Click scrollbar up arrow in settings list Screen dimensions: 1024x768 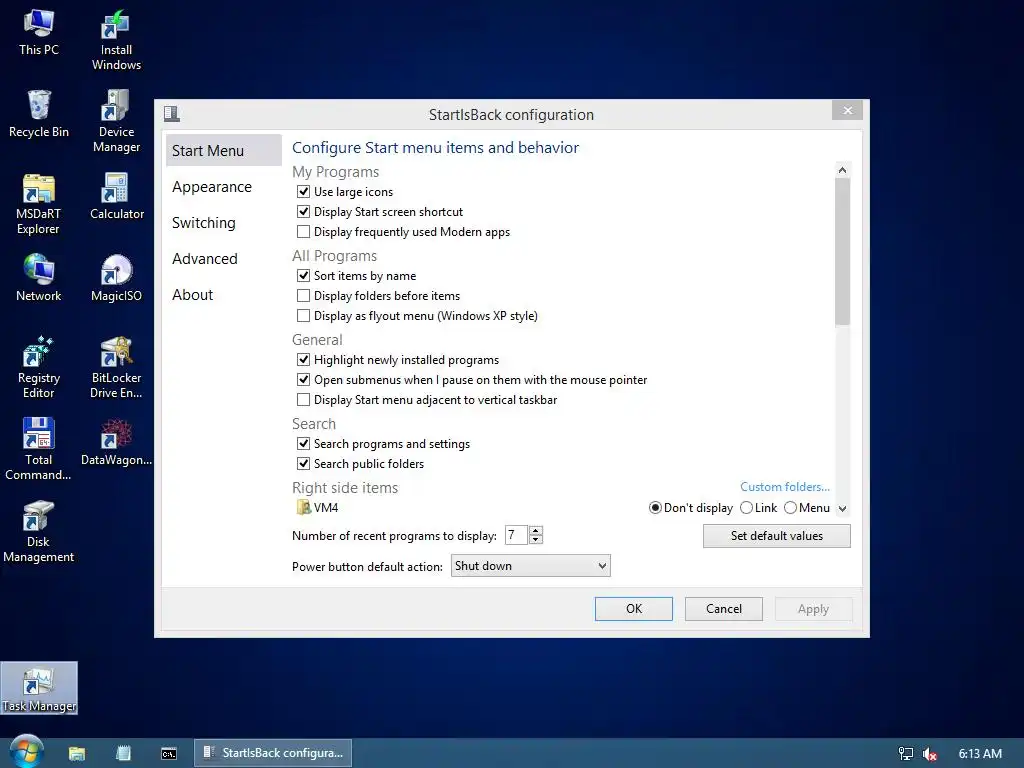click(842, 170)
